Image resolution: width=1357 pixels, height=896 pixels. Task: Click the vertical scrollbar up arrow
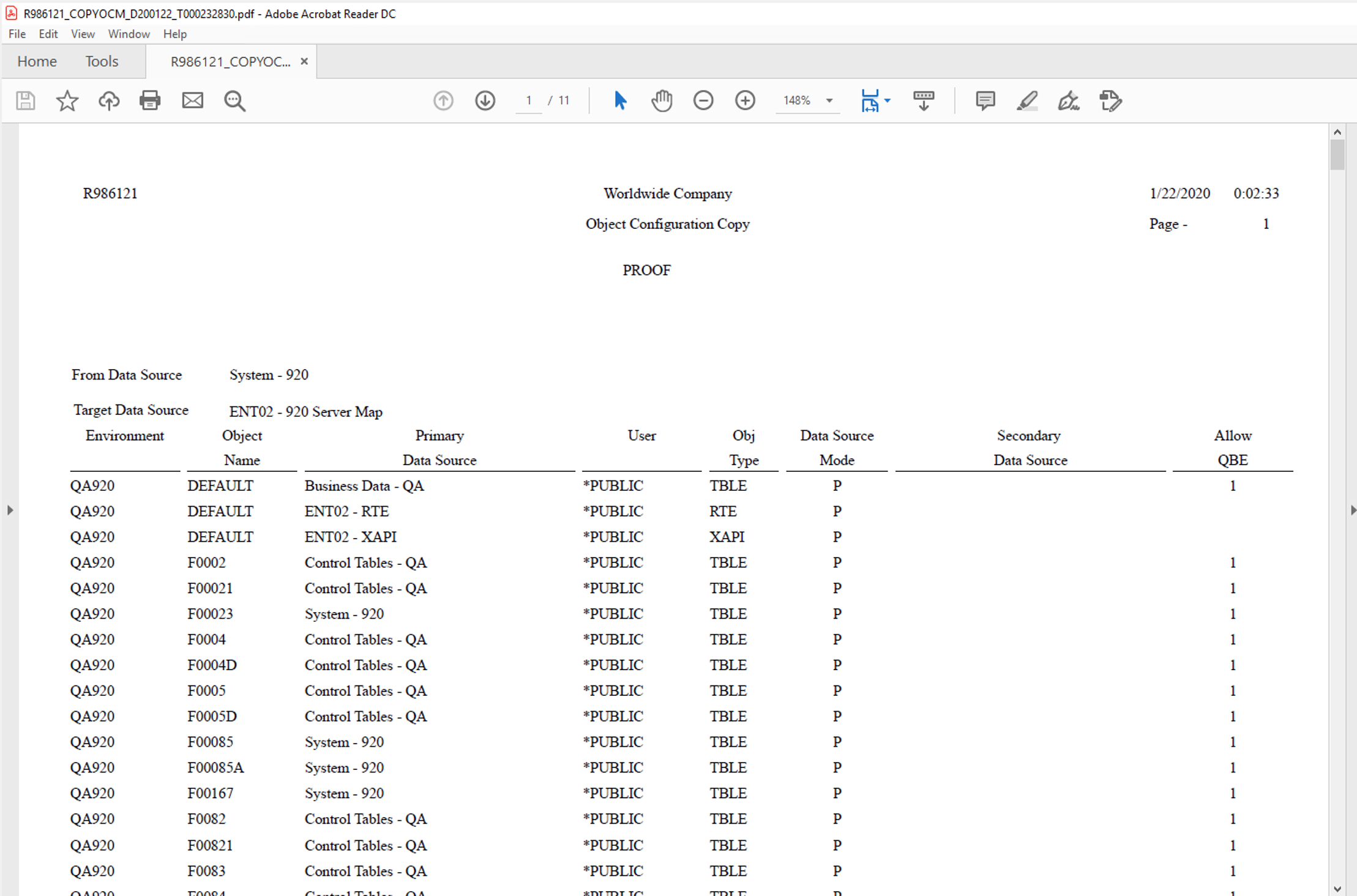pyautogui.click(x=1337, y=132)
